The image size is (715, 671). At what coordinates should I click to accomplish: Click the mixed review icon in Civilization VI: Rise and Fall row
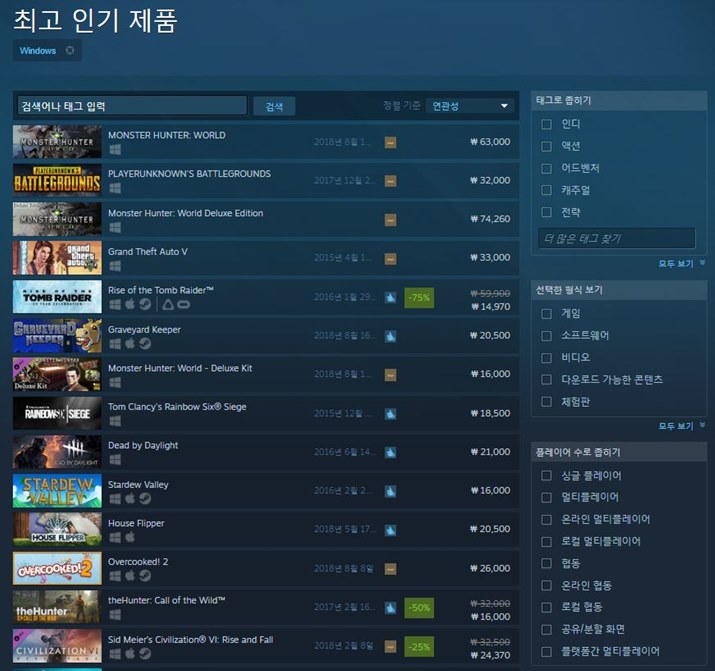pos(390,646)
